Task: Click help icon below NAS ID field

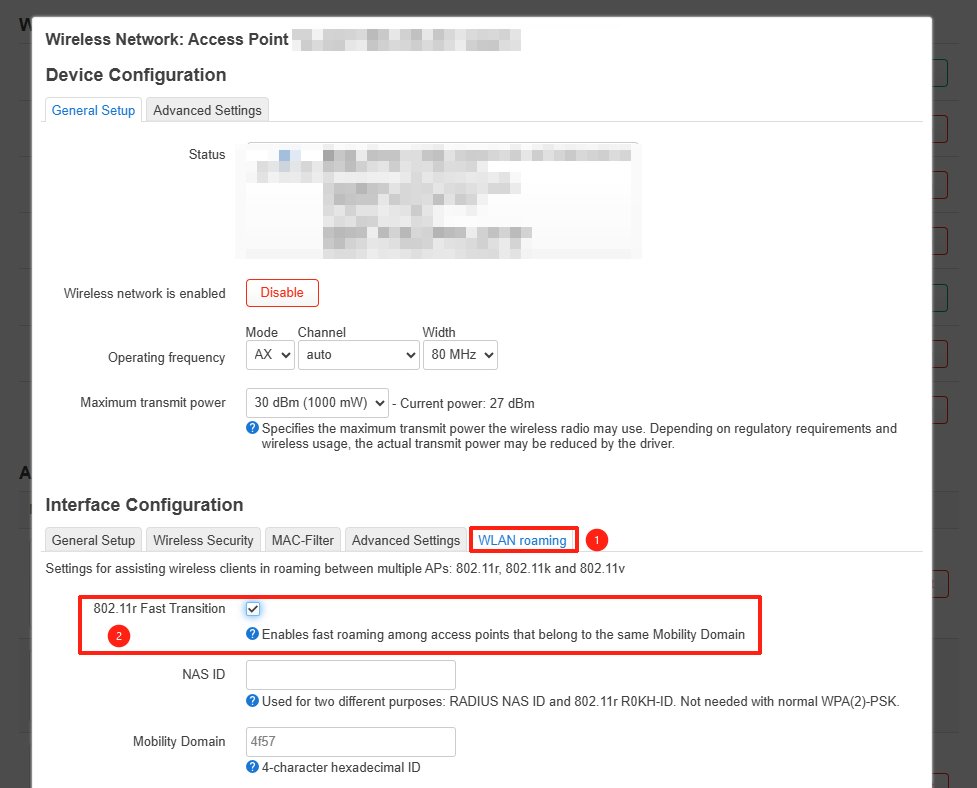Action: tap(253, 701)
